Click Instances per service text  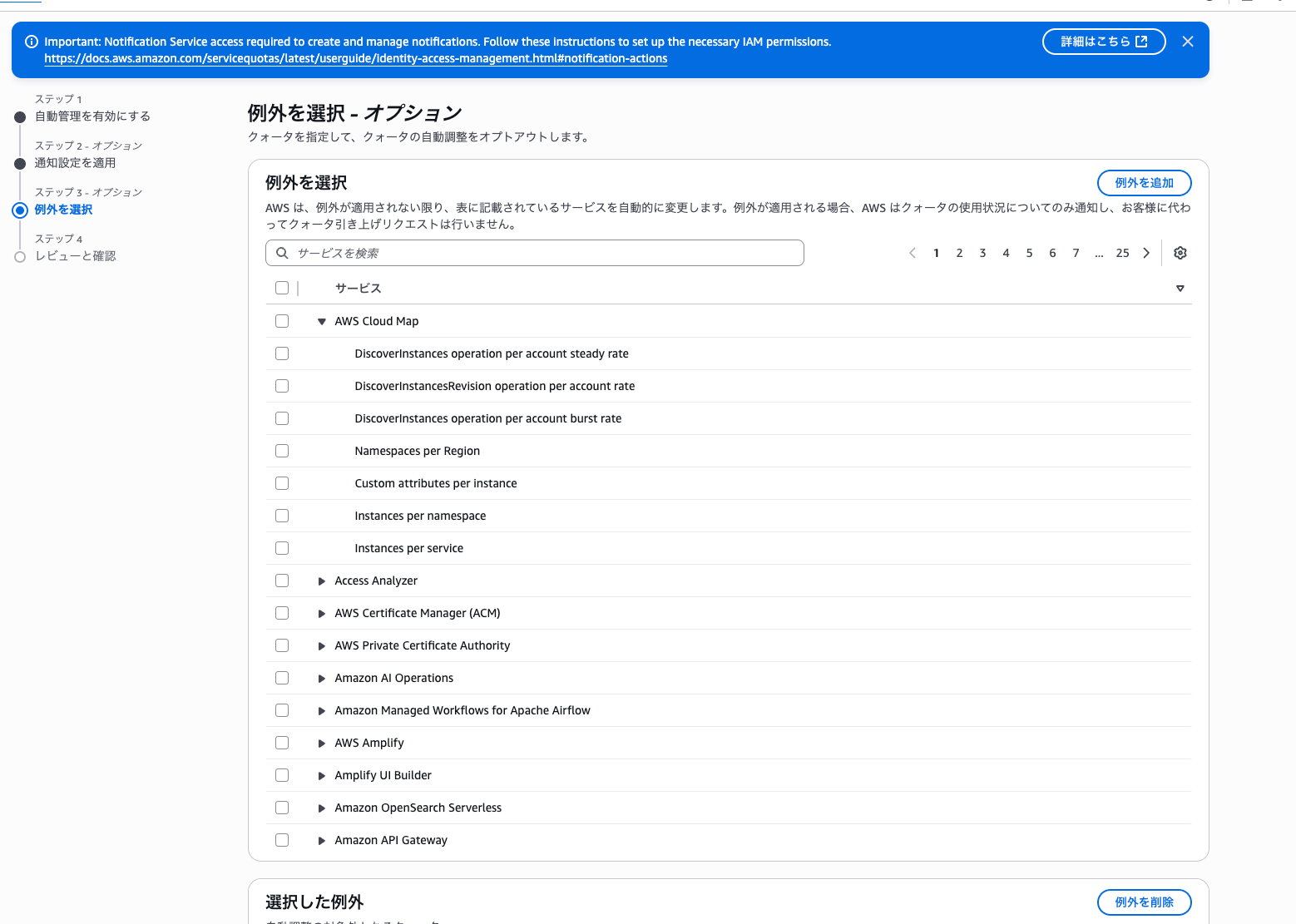tap(408, 548)
